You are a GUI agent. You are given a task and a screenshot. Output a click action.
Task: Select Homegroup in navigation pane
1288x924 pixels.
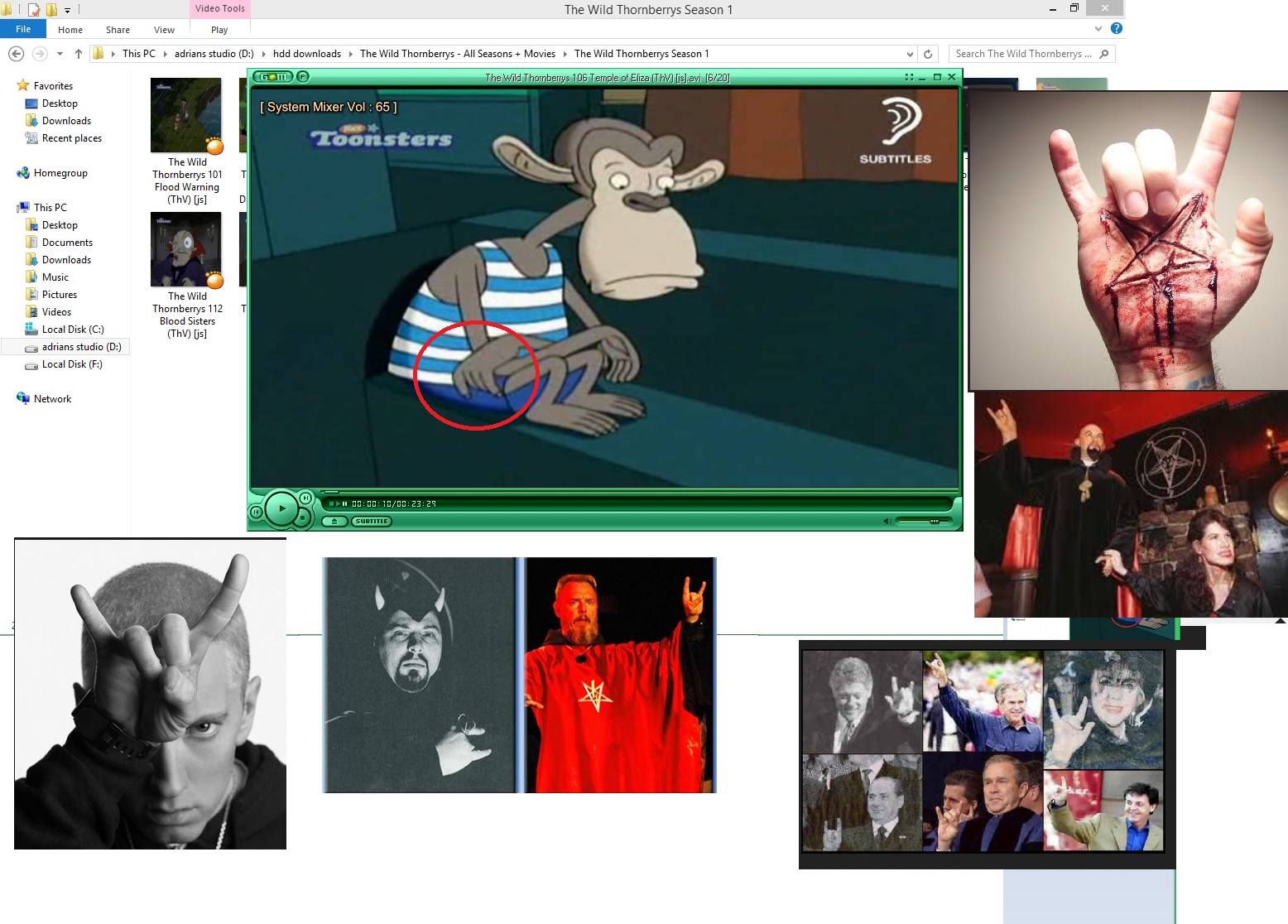pos(60,173)
